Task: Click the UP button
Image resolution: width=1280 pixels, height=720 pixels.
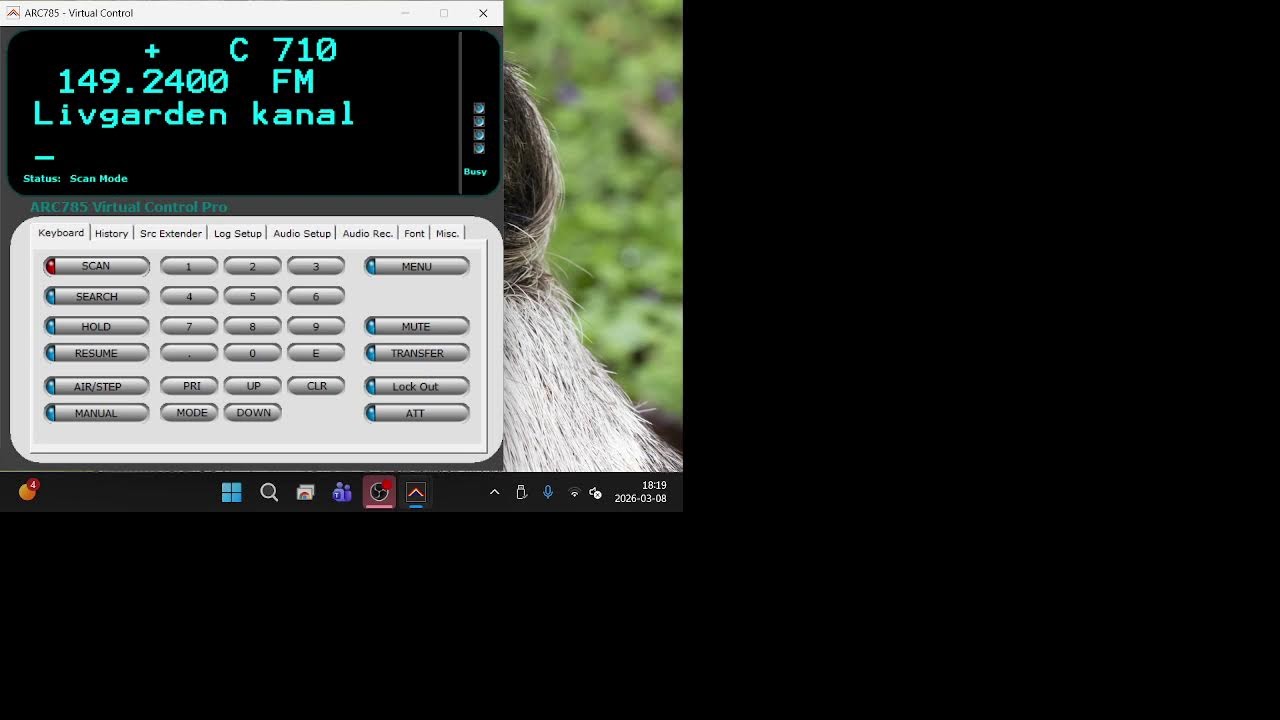Action: (252, 386)
